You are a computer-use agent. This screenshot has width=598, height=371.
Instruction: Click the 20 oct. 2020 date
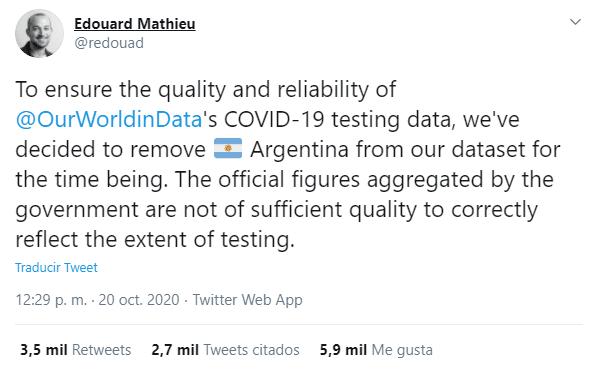(139, 300)
